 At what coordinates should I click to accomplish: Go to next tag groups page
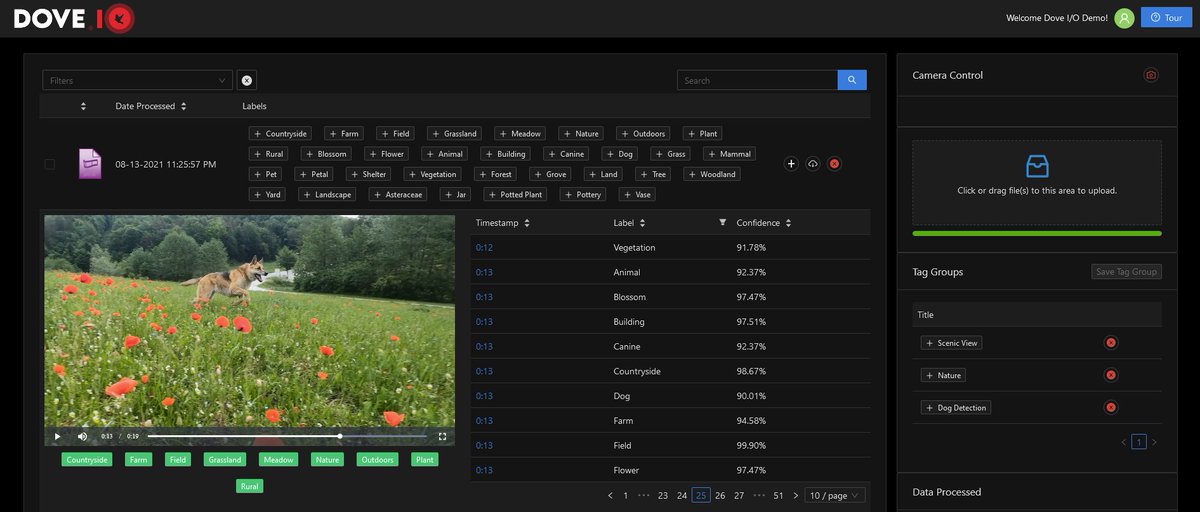click(1154, 441)
